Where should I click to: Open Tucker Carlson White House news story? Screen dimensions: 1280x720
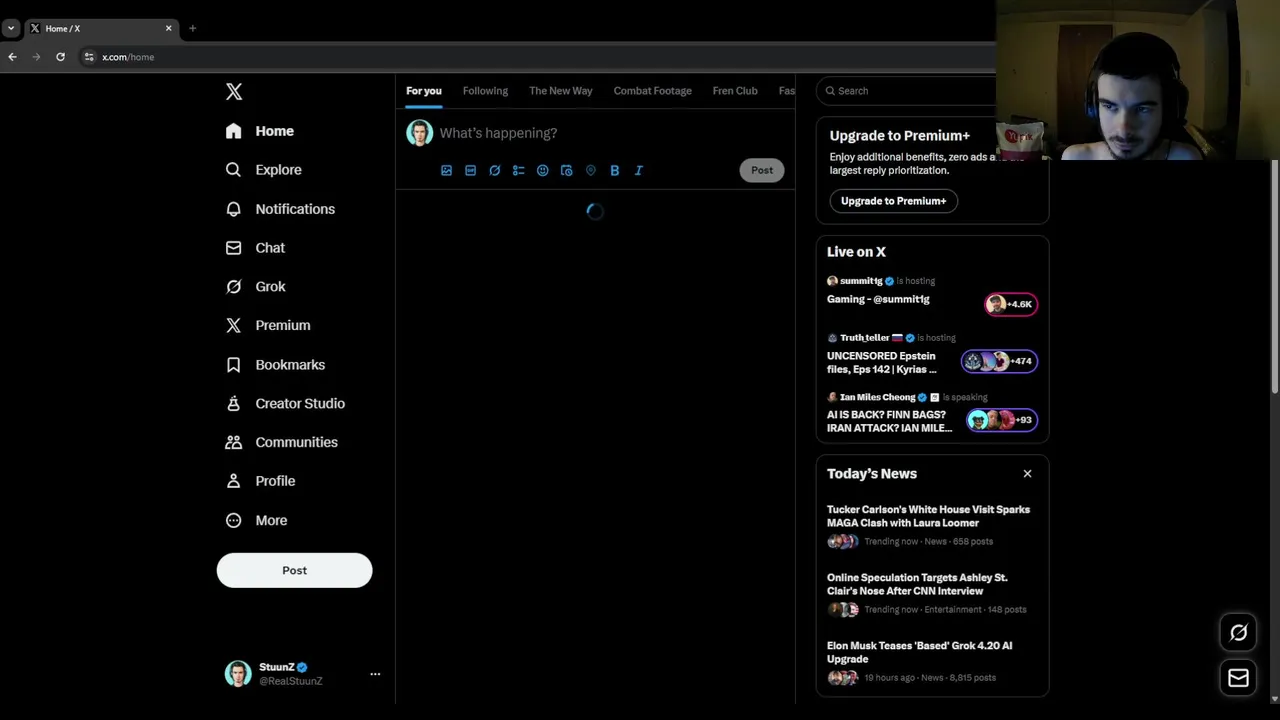pyautogui.click(x=932, y=525)
